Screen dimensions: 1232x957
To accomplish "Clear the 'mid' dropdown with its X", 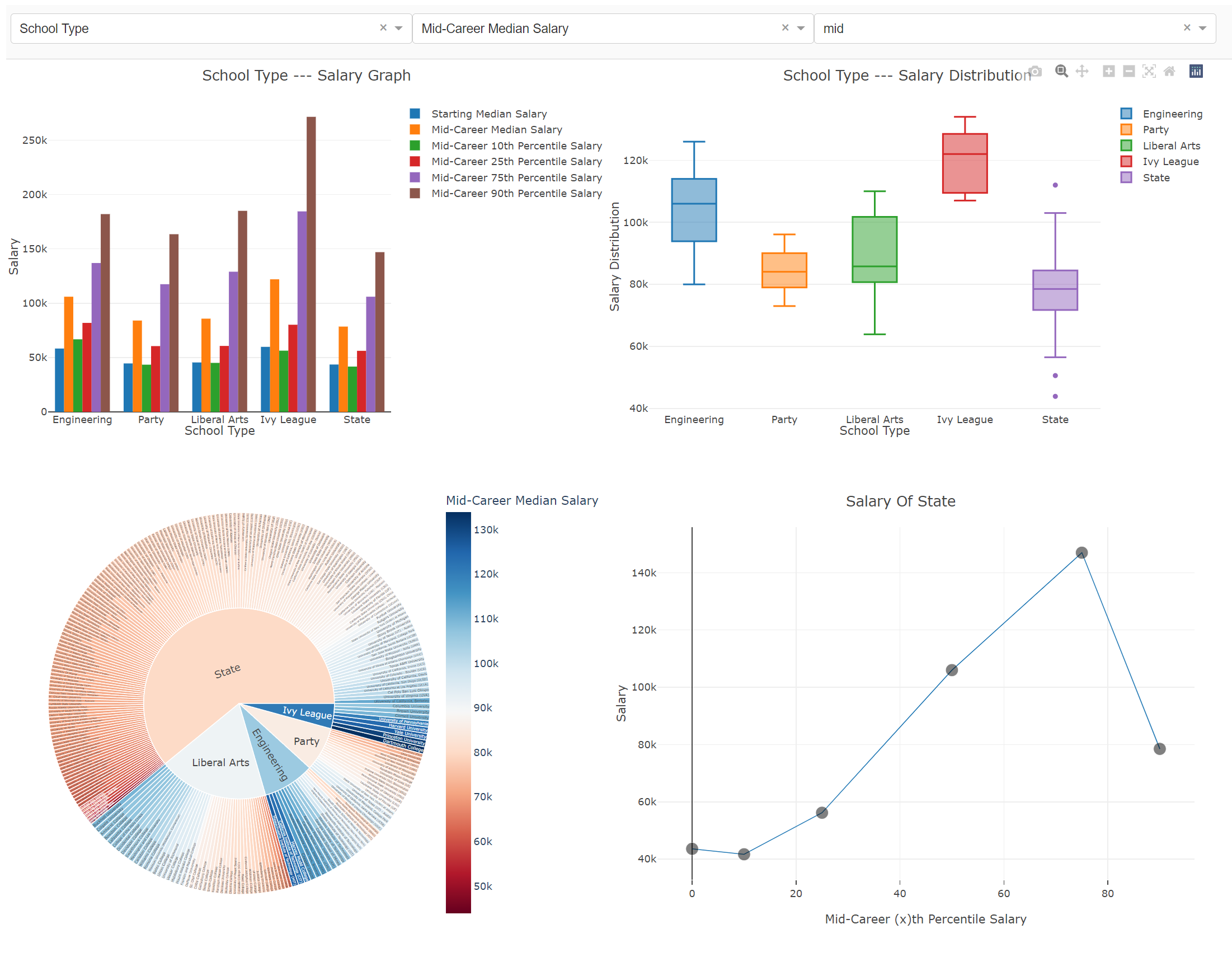I will click(1187, 27).
